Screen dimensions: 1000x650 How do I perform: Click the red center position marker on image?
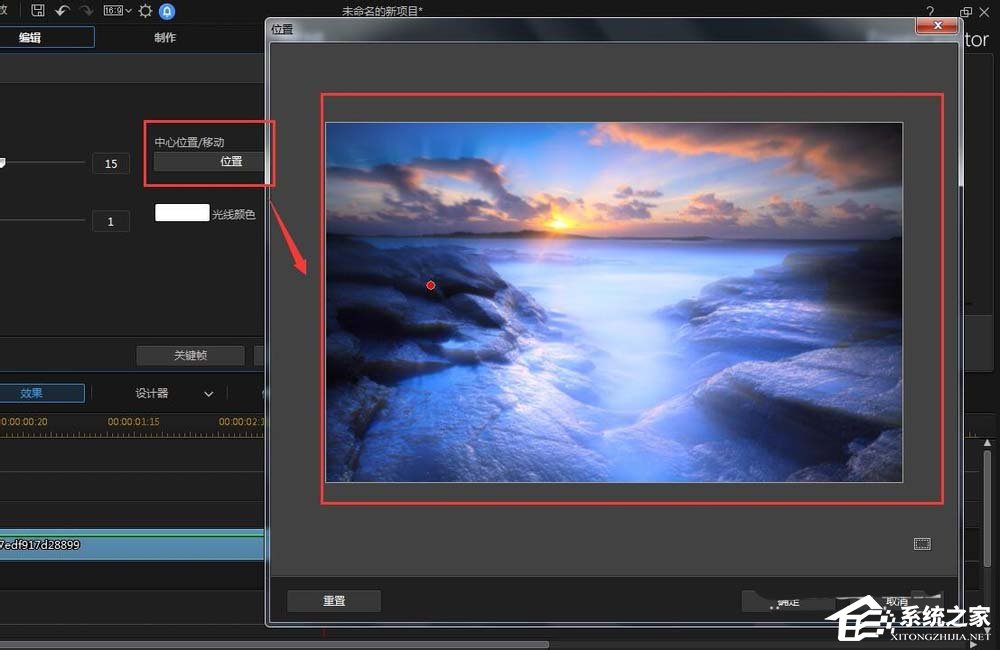coord(431,285)
